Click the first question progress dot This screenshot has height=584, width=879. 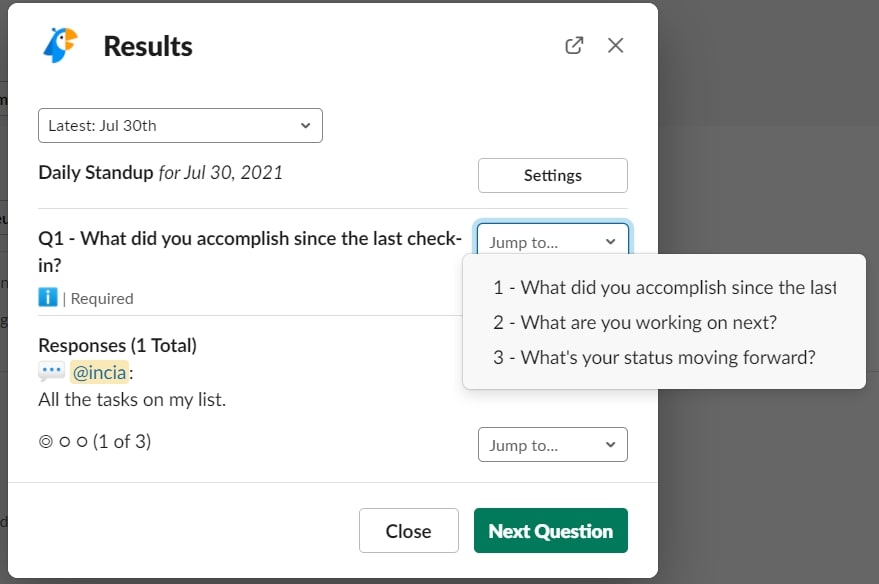click(45, 441)
